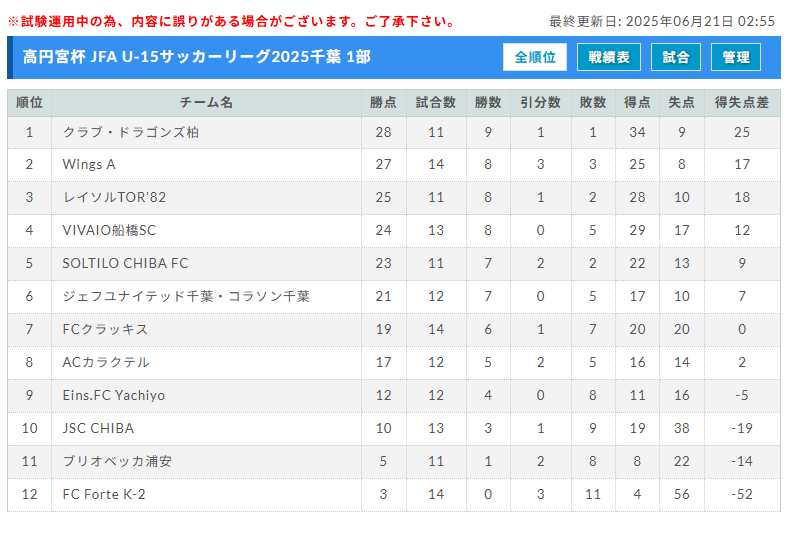Click the 試合数 column header

point(436,103)
